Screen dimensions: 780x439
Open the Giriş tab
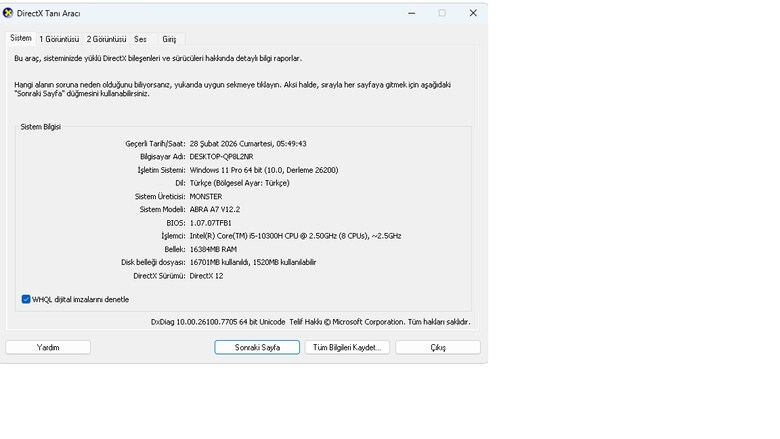[x=169, y=39]
